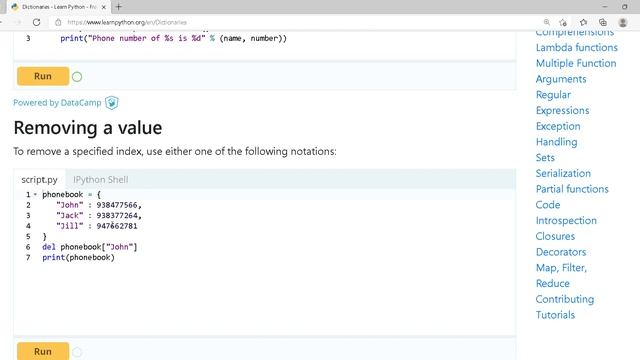Click the print(phonebook) code line
This screenshot has width=640, height=360.
coord(78,258)
